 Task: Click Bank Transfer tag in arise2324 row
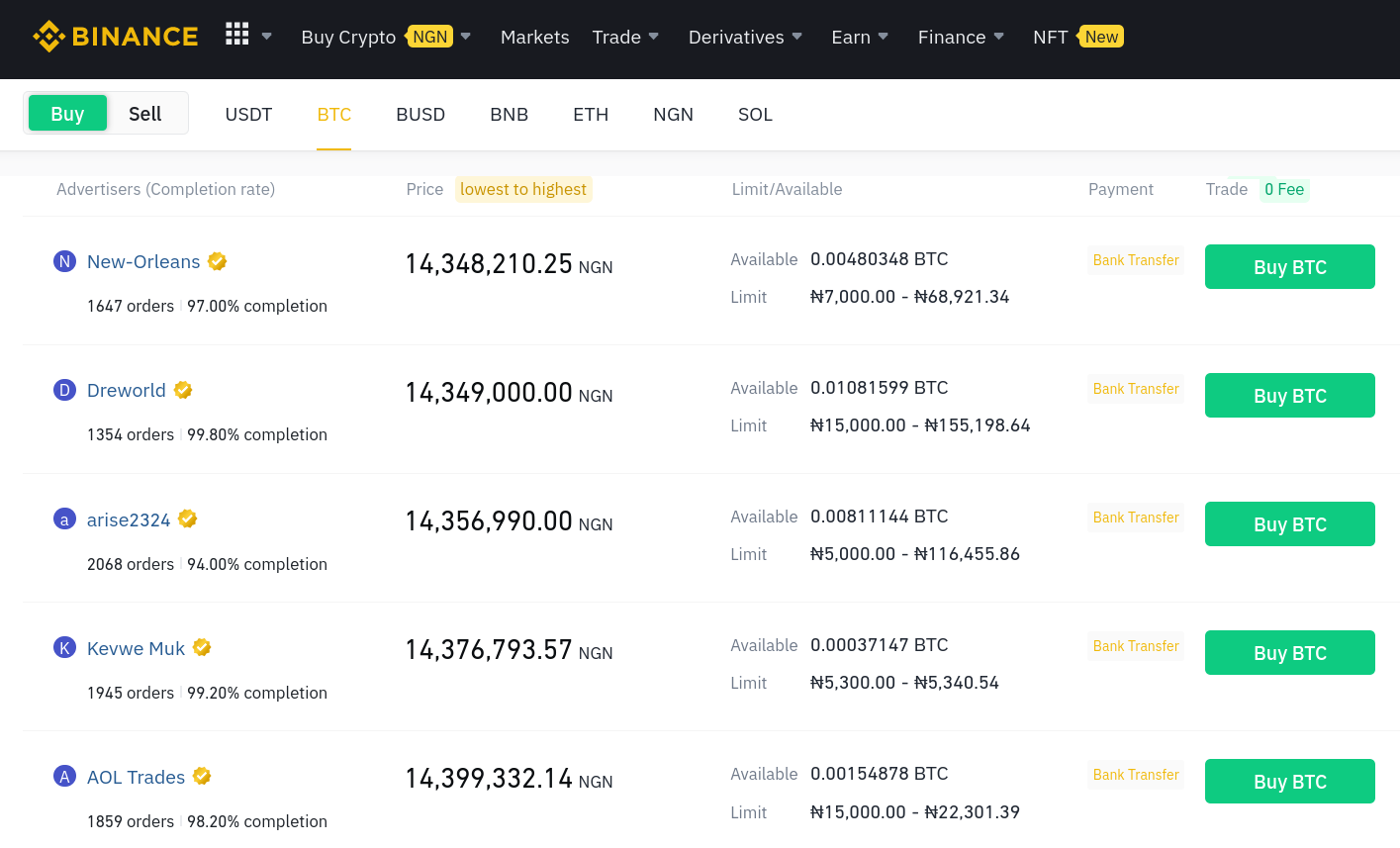pos(1136,518)
